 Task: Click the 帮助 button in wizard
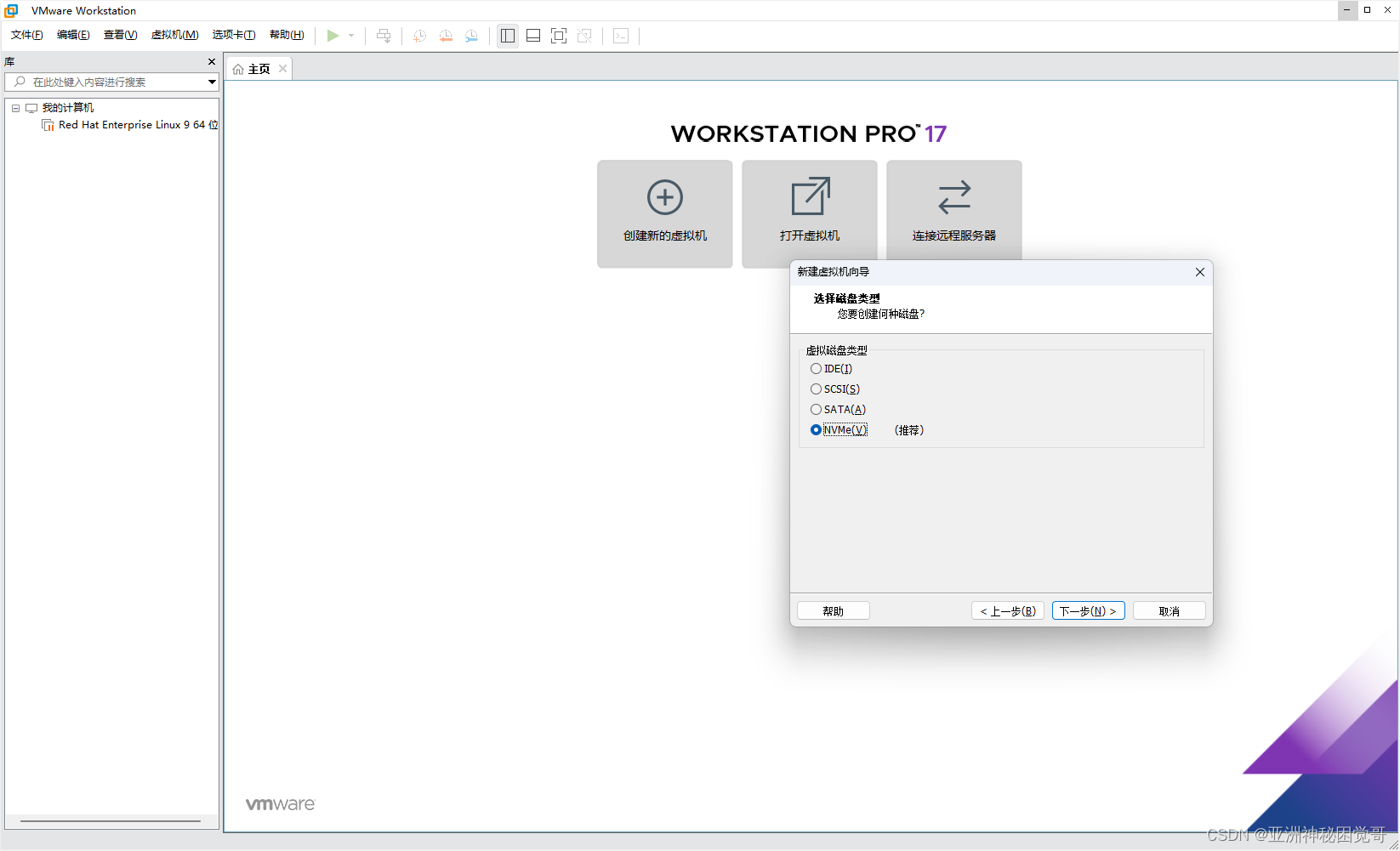pos(834,611)
